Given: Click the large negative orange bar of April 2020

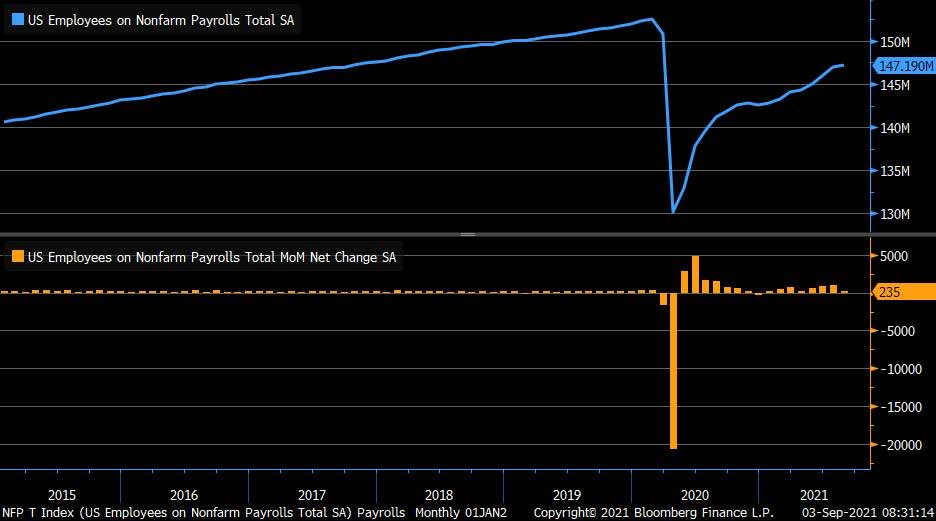Looking at the screenshot, I should click(673, 371).
